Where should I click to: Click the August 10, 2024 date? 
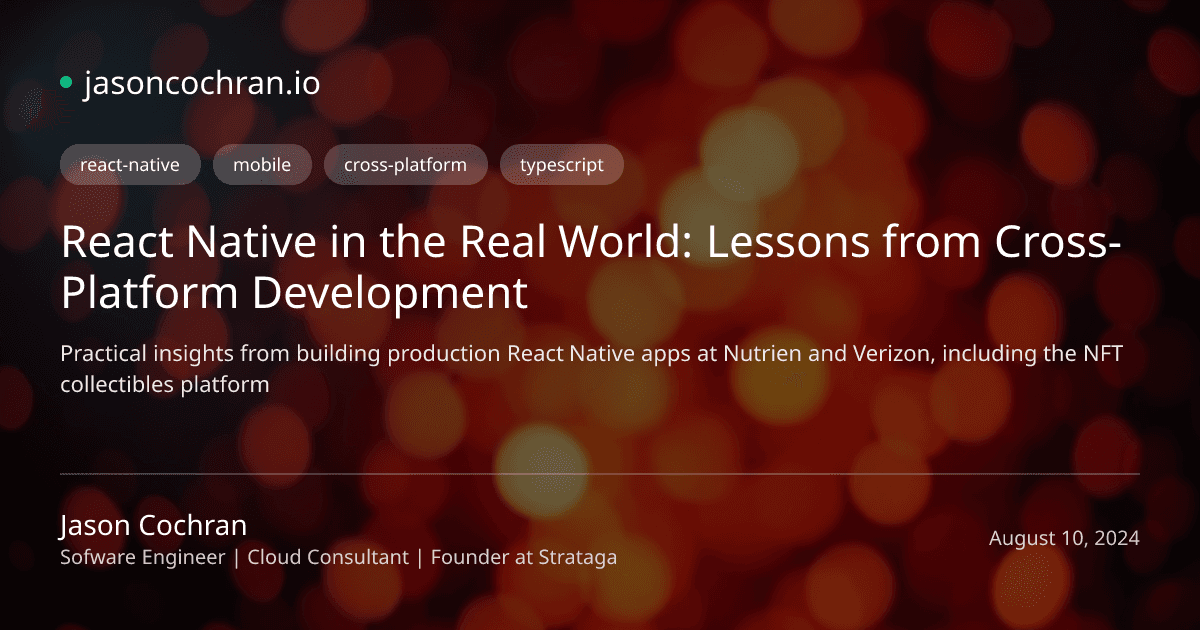pyautogui.click(x=1064, y=537)
